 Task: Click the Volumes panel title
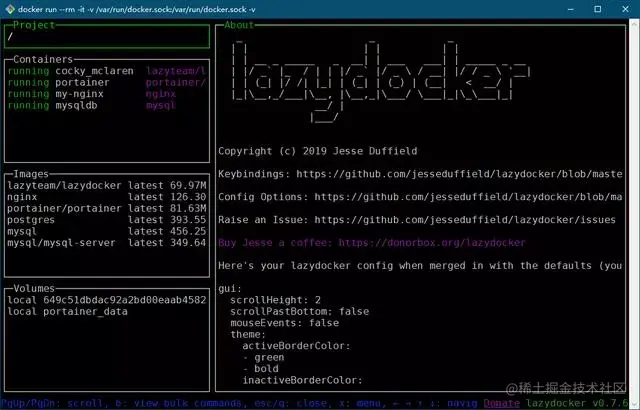34,288
